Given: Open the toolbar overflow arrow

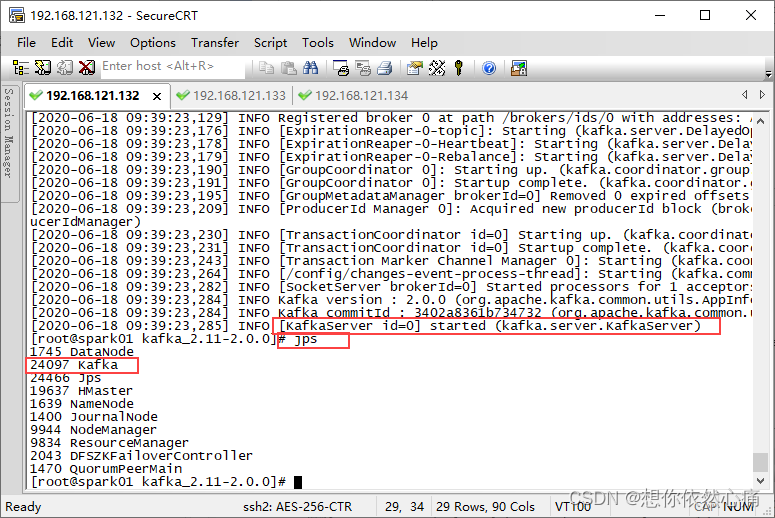Looking at the screenshot, I should (768, 74).
